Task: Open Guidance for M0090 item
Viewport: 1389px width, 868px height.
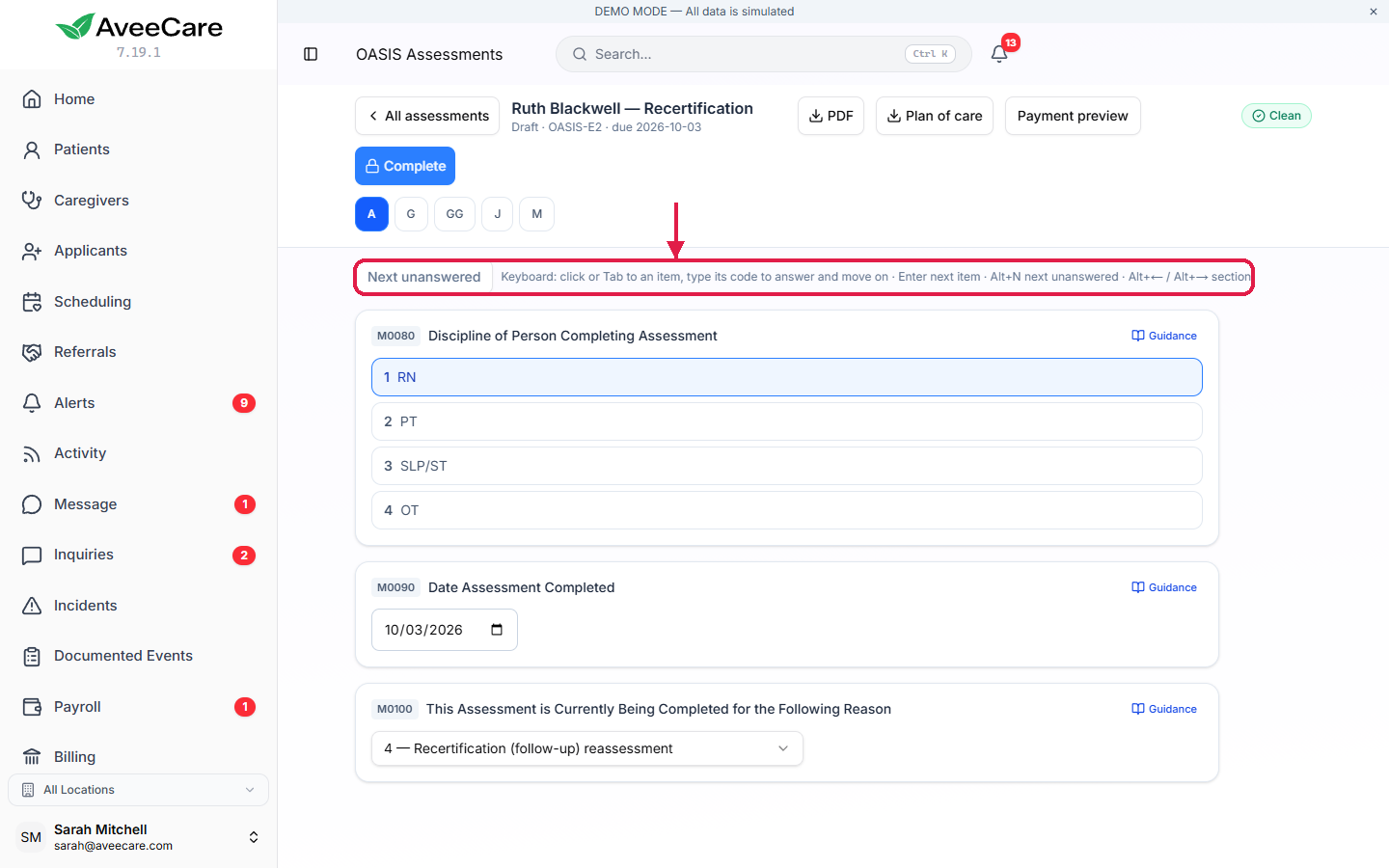Action: coord(1164,587)
